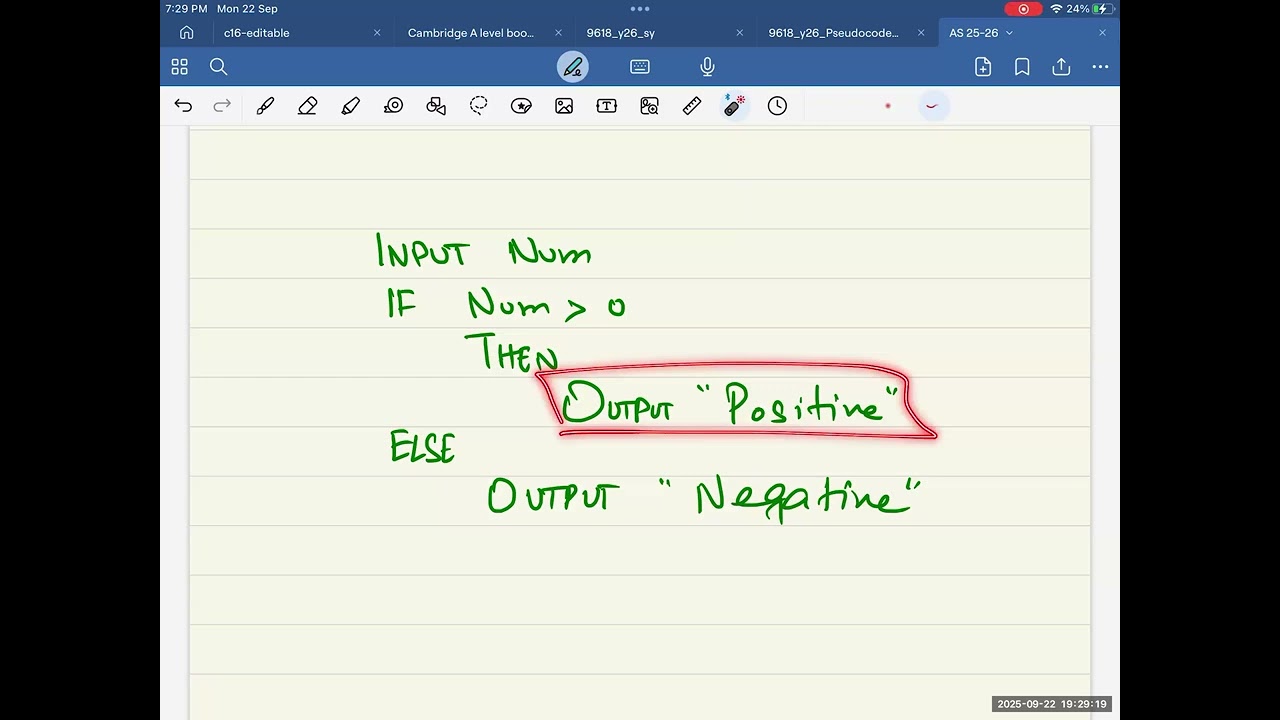
Task: Select the Eraser tool
Action: (x=308, y=106)
